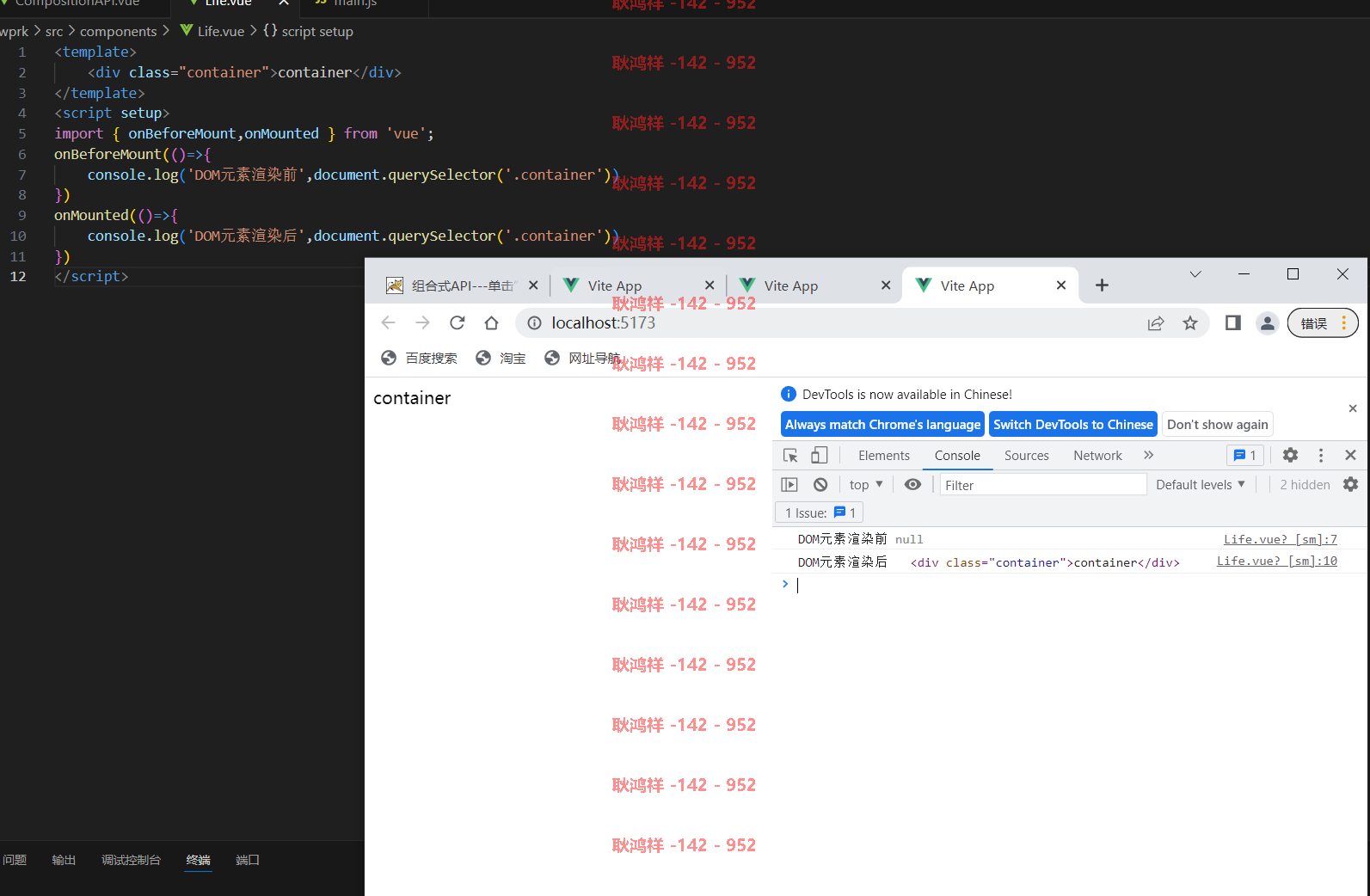Close the Life.vue editor tab
Image resolution: width=1370 pixels, height=896 pixels.
pos(283,3)
